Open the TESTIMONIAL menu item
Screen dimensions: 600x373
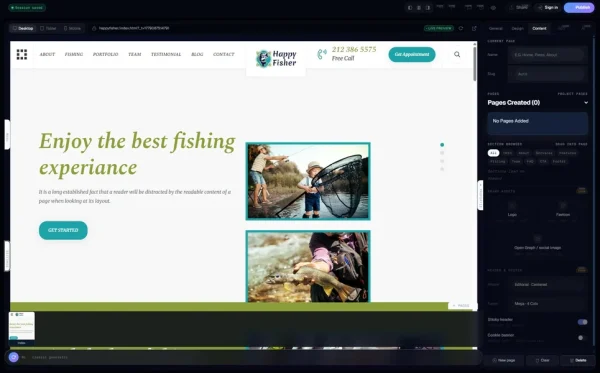(166, 54)
